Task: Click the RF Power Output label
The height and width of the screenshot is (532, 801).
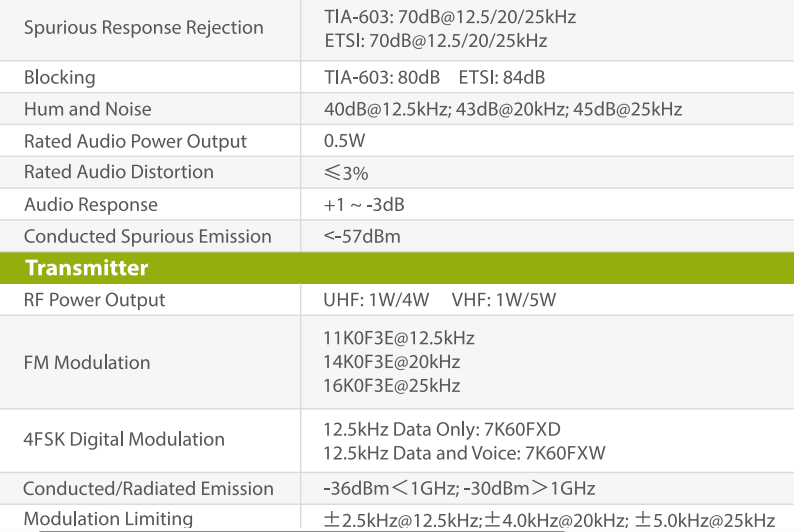Action: 95,300
